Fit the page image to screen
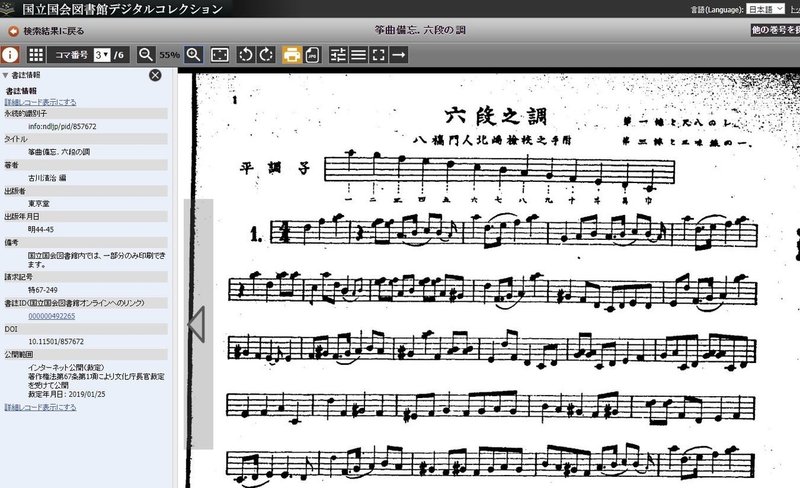The width and height of the screenshot is (800, 488). coord(219,55)
